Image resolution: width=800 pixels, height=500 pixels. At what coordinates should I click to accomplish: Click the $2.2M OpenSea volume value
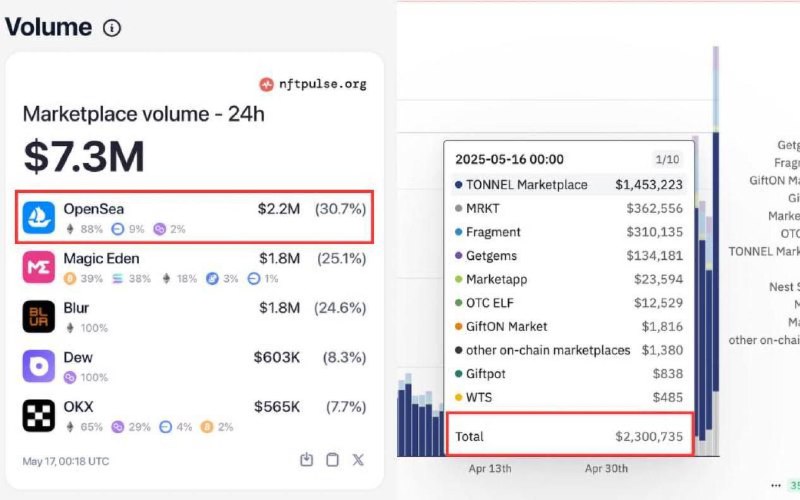point(279,209)
